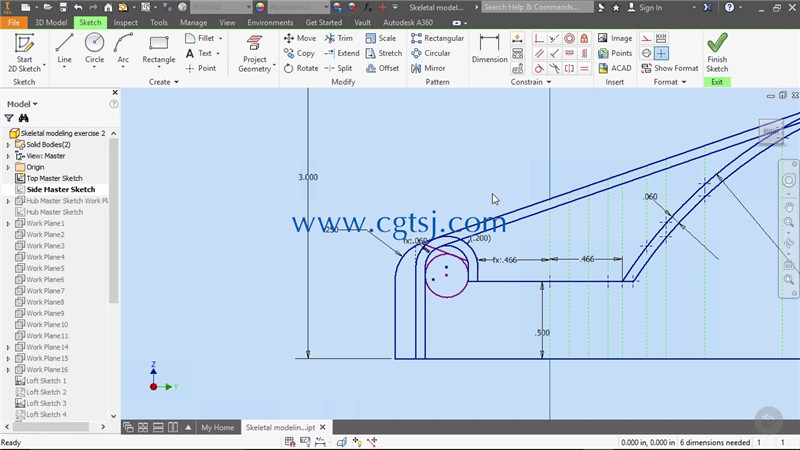This screenshot has width=800, height=450.
Task: Expand the Format panel dropdown
Action: click(670, 82)
